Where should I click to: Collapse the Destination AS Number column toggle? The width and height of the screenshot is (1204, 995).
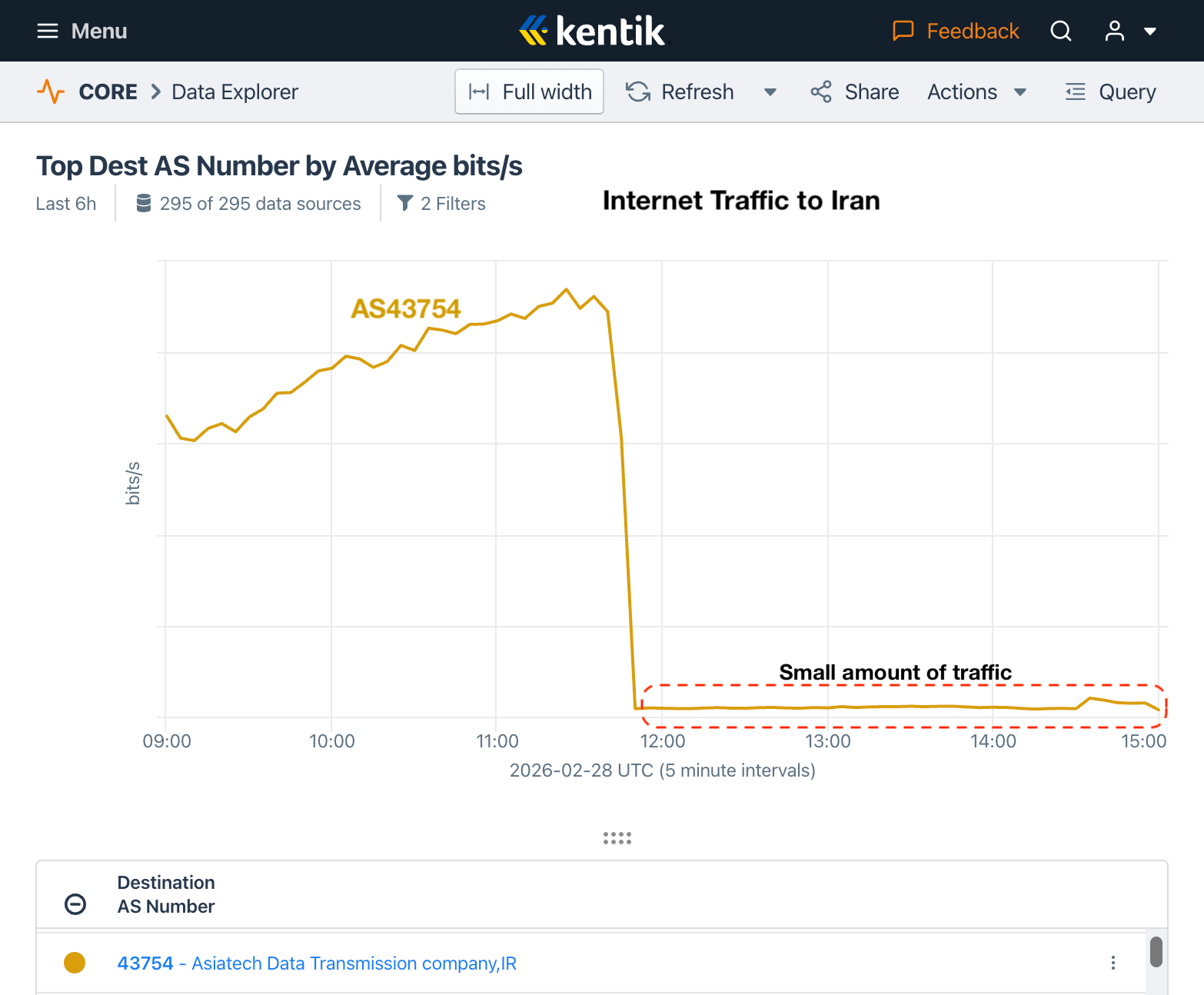coord(75,903)
